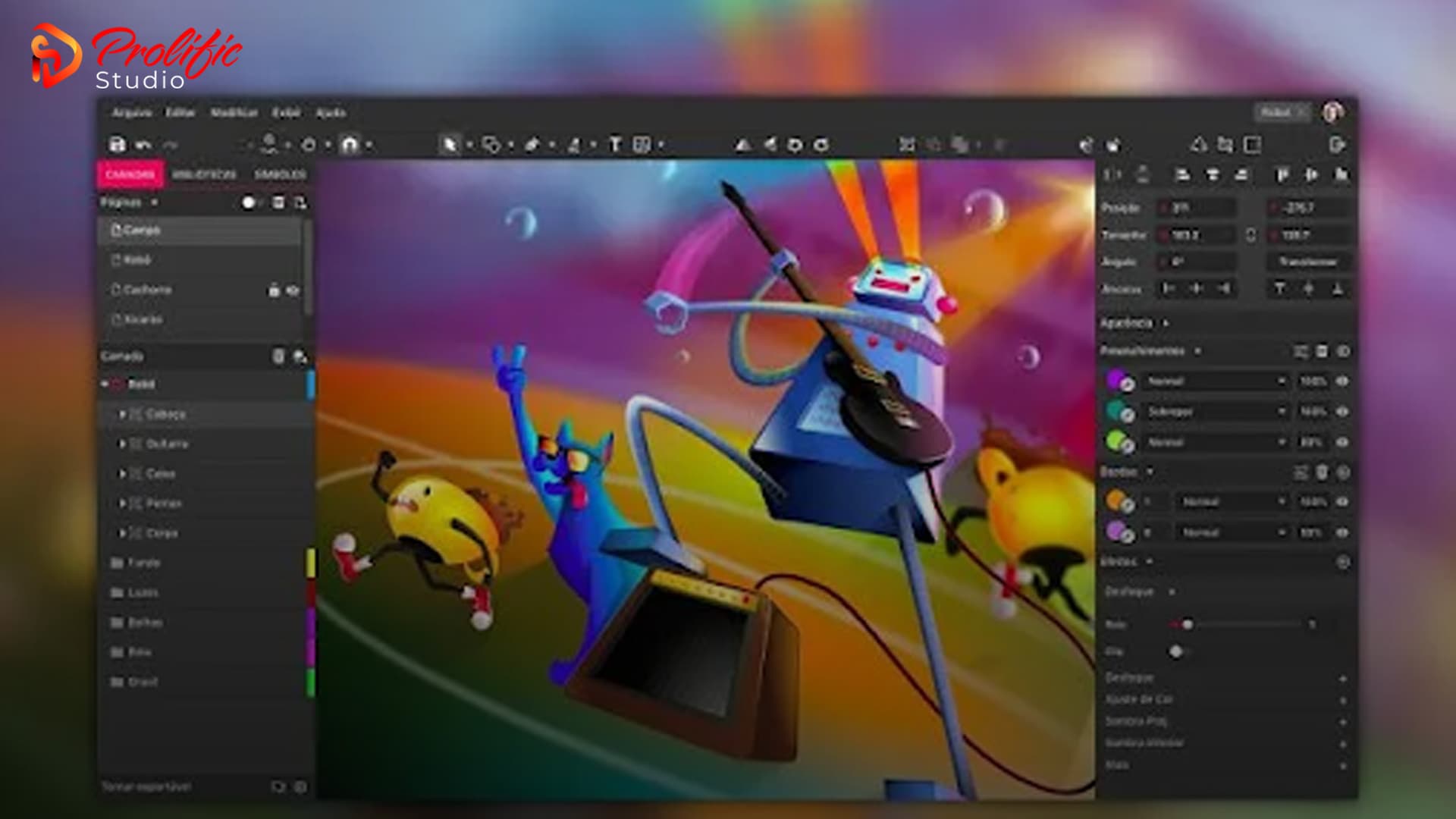Switch to the Símbolos tab
Screen dimensions: 1456x819
click(x=279, y=174)
